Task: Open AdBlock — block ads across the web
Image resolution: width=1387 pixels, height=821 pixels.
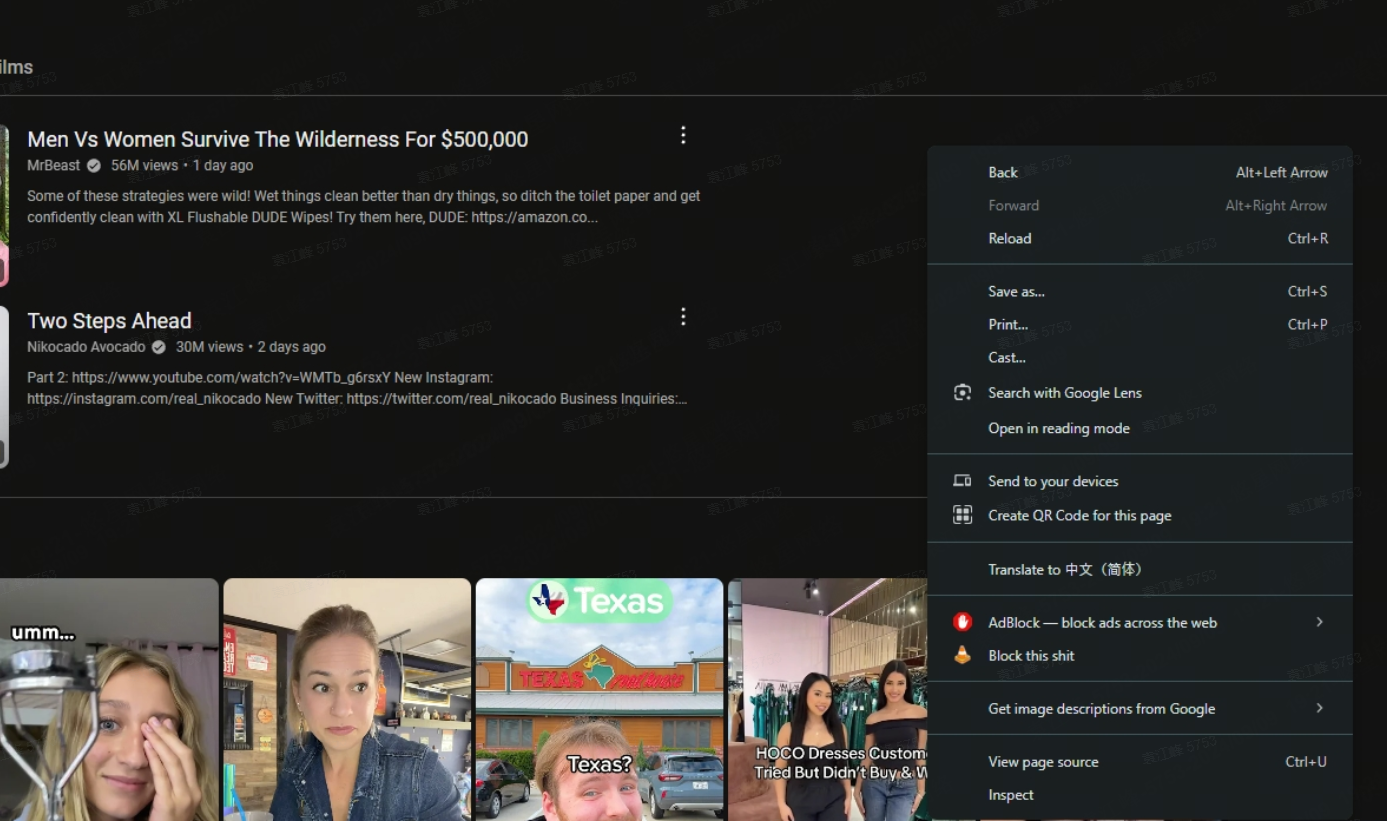Action: (1140, 622)
